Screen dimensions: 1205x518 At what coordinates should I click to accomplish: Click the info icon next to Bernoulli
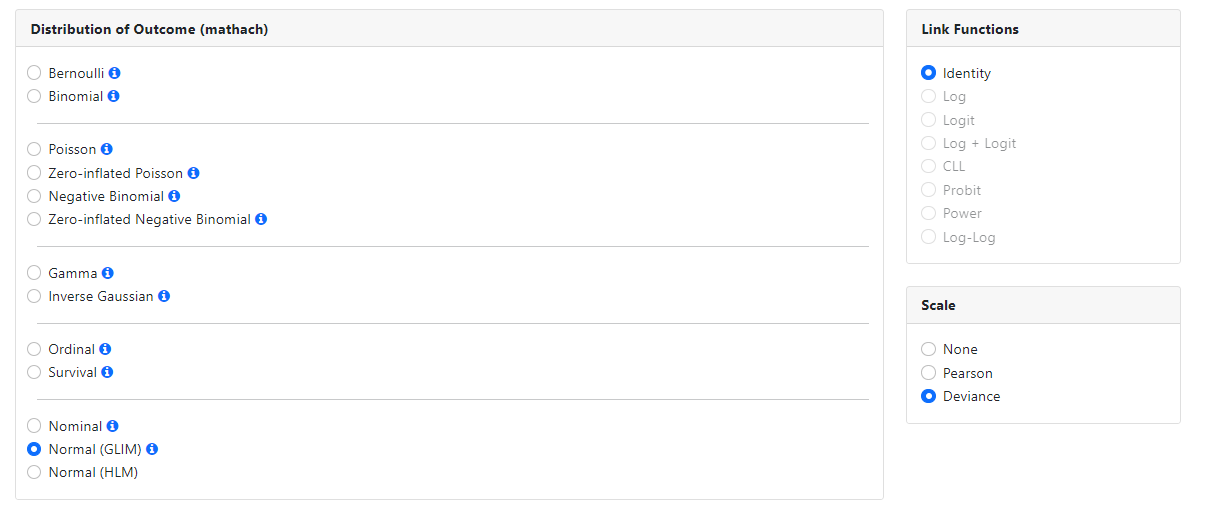(x=115, y=73)
